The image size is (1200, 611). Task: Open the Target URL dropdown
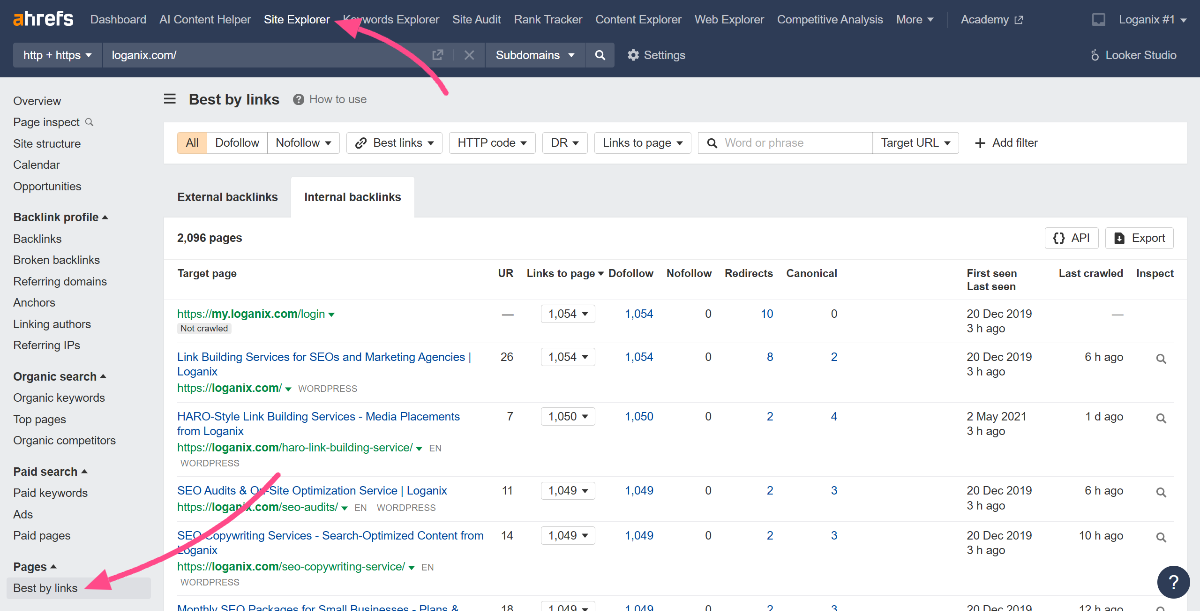915,143
